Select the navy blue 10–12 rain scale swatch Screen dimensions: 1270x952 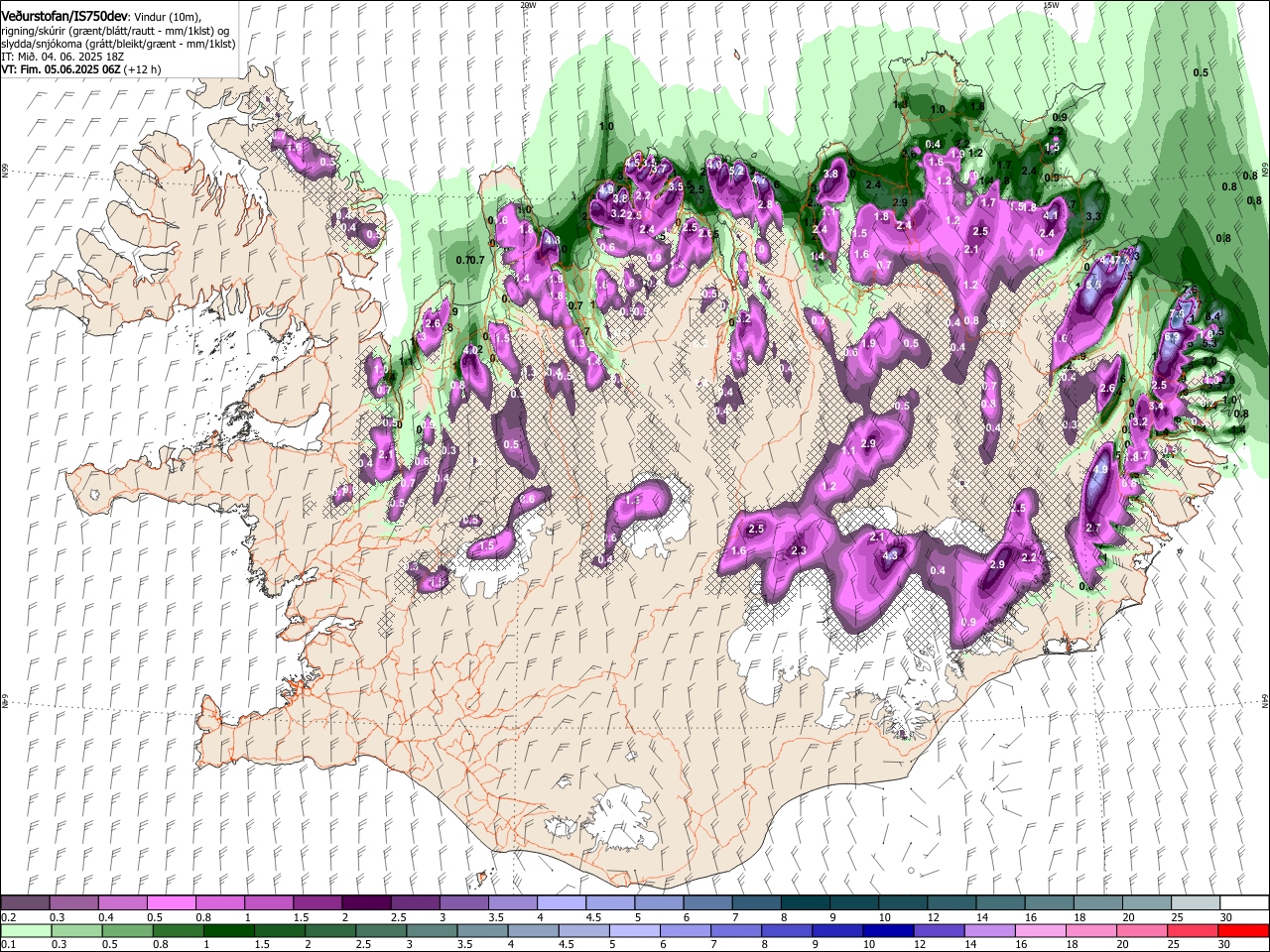888,930
